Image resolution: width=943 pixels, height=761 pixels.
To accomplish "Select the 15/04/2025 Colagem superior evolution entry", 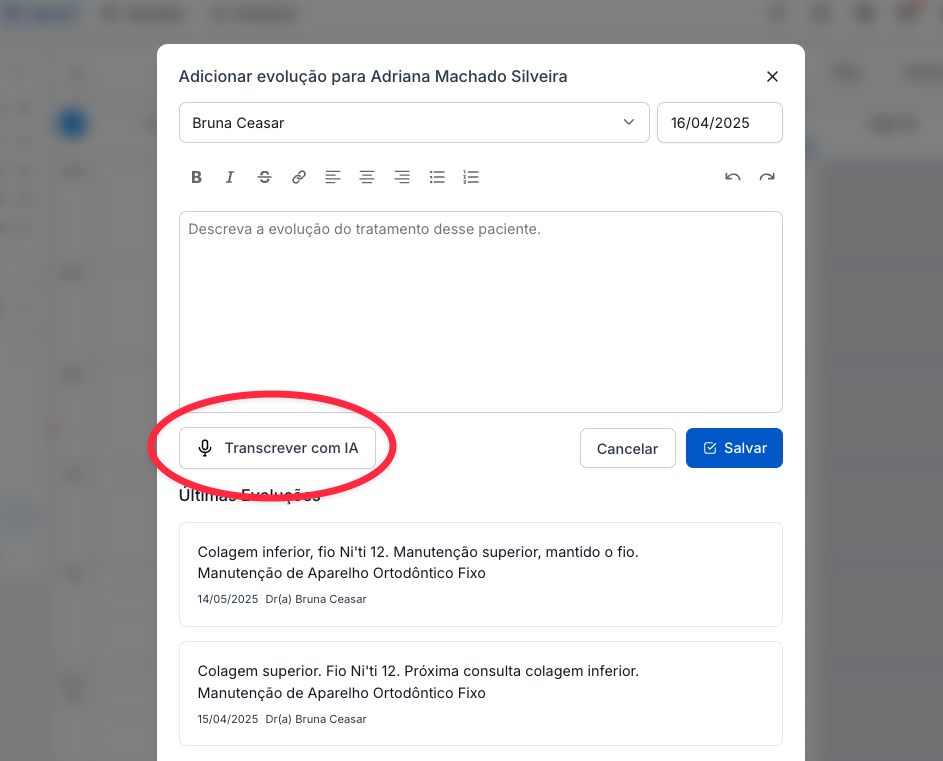I will coord(480,693).
